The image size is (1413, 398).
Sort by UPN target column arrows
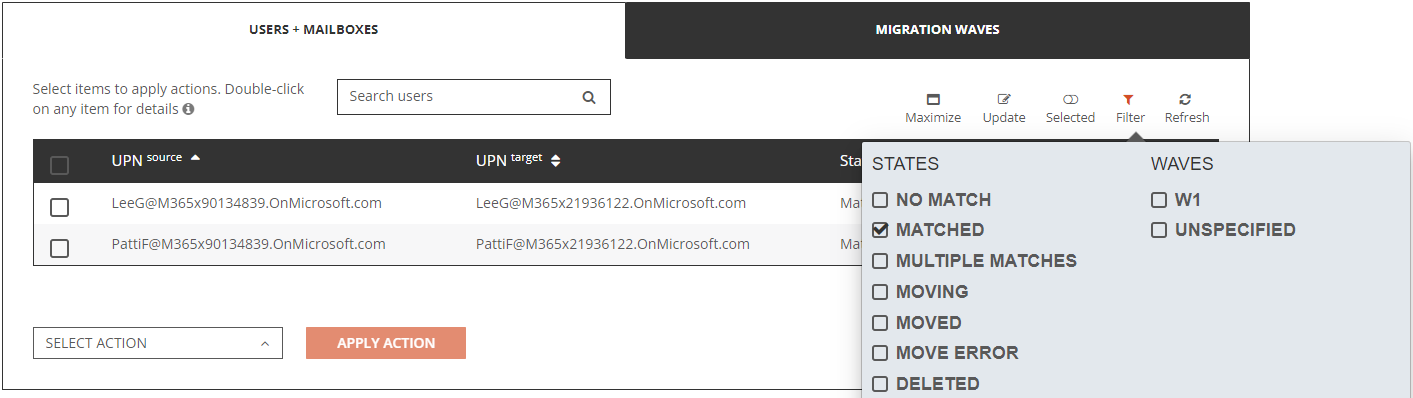pyautogui.click(x=556, y=160)
